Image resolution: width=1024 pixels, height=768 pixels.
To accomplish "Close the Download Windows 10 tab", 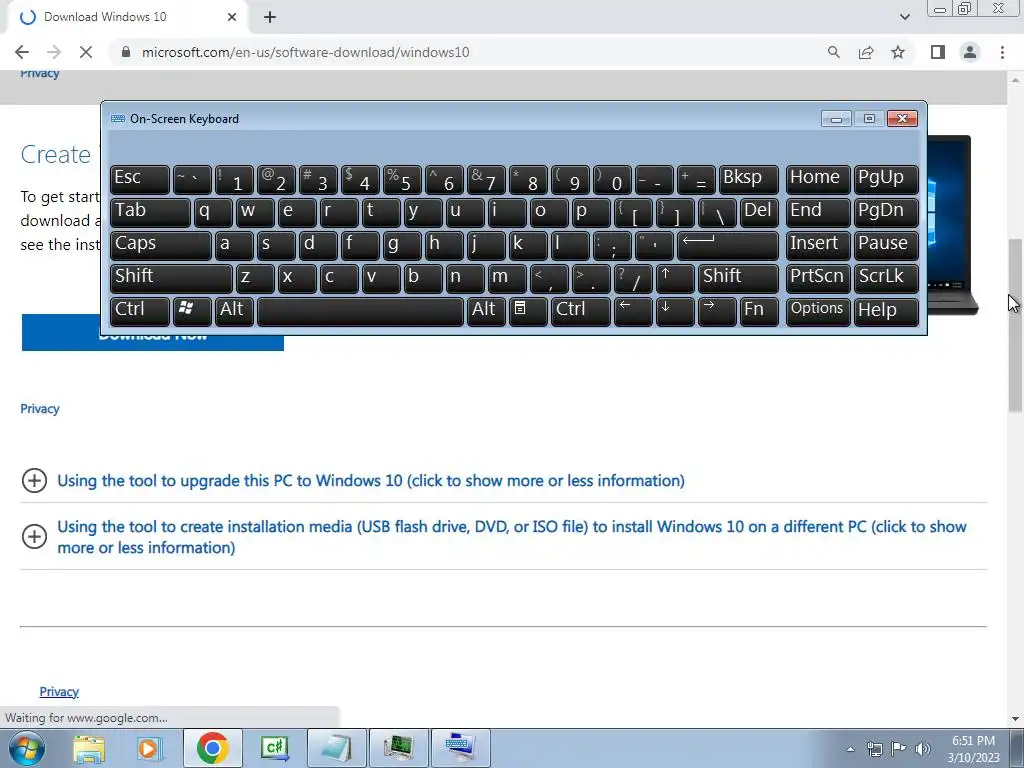I will [x=232, y=17].
